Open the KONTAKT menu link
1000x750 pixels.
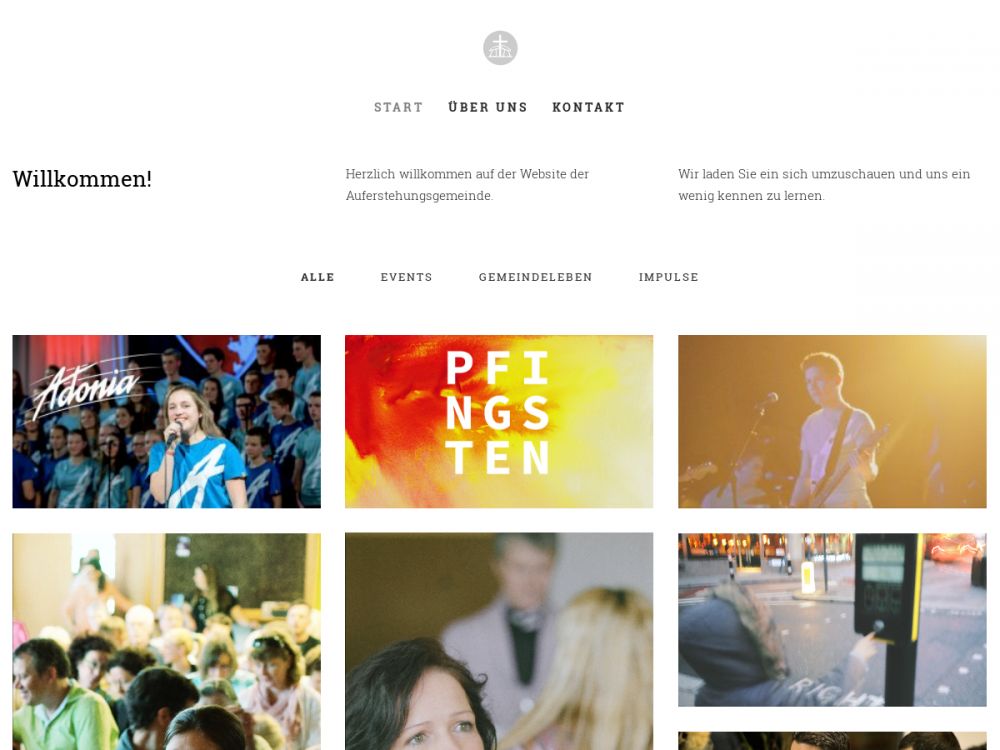click(589, 107)
